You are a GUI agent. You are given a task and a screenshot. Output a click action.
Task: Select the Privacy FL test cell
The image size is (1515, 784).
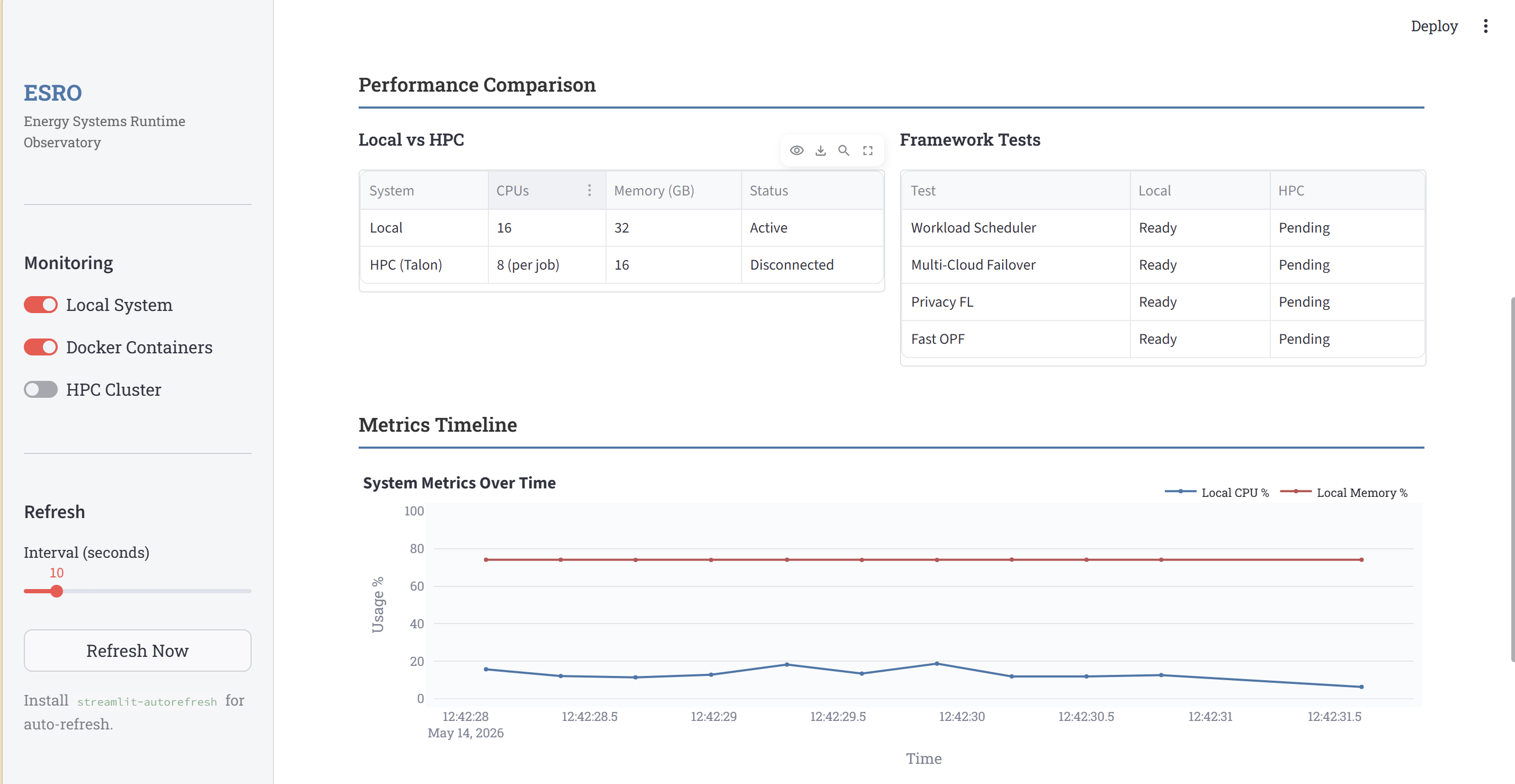click(1015, 302)
